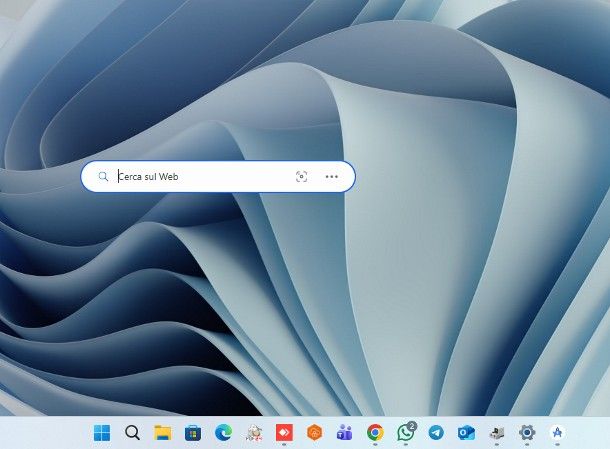Image resolution: width=610 pixels, height=449 pixels.
Task: Launch Microsoft Store from taskbar
Action: 193,433
